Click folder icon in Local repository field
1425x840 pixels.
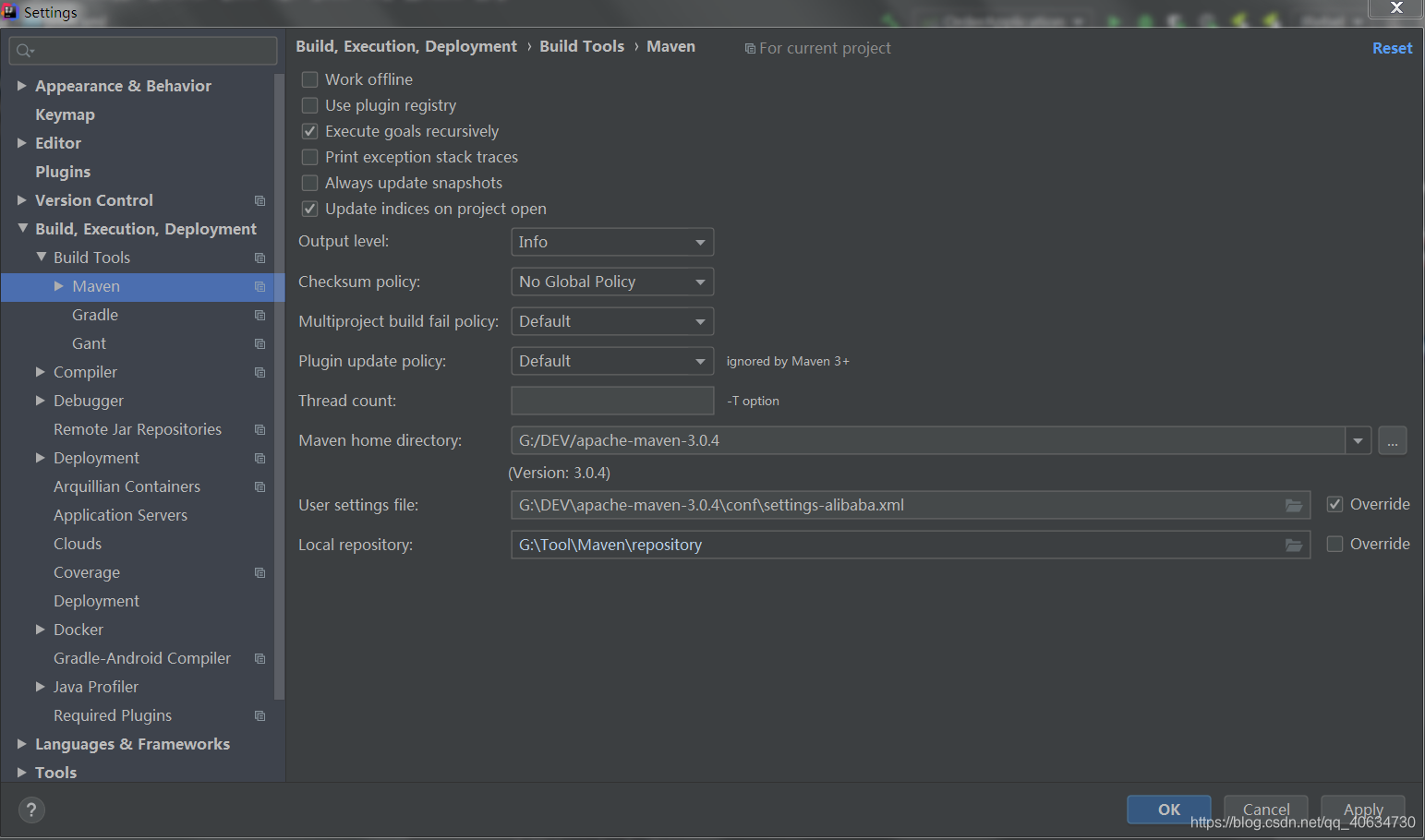tap(1294, 545)
